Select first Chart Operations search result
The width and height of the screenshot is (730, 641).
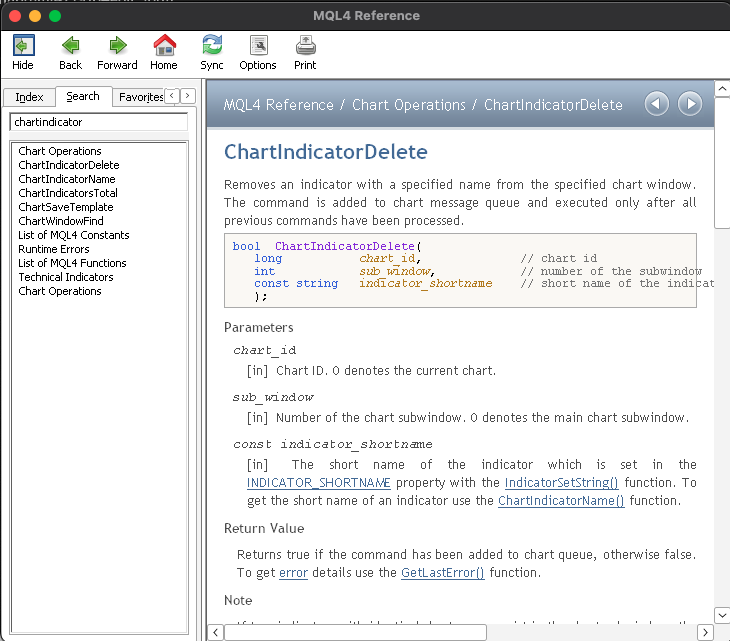tap(60, 151)
